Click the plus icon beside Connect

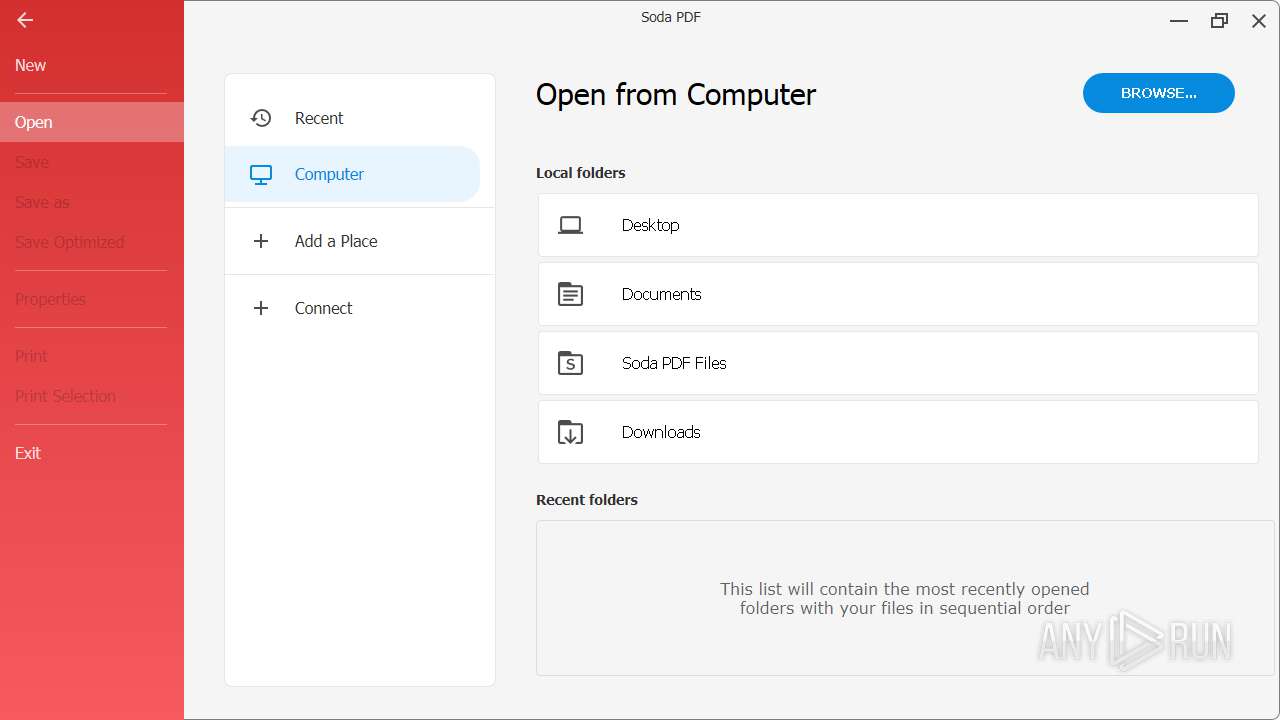(261, 308)
